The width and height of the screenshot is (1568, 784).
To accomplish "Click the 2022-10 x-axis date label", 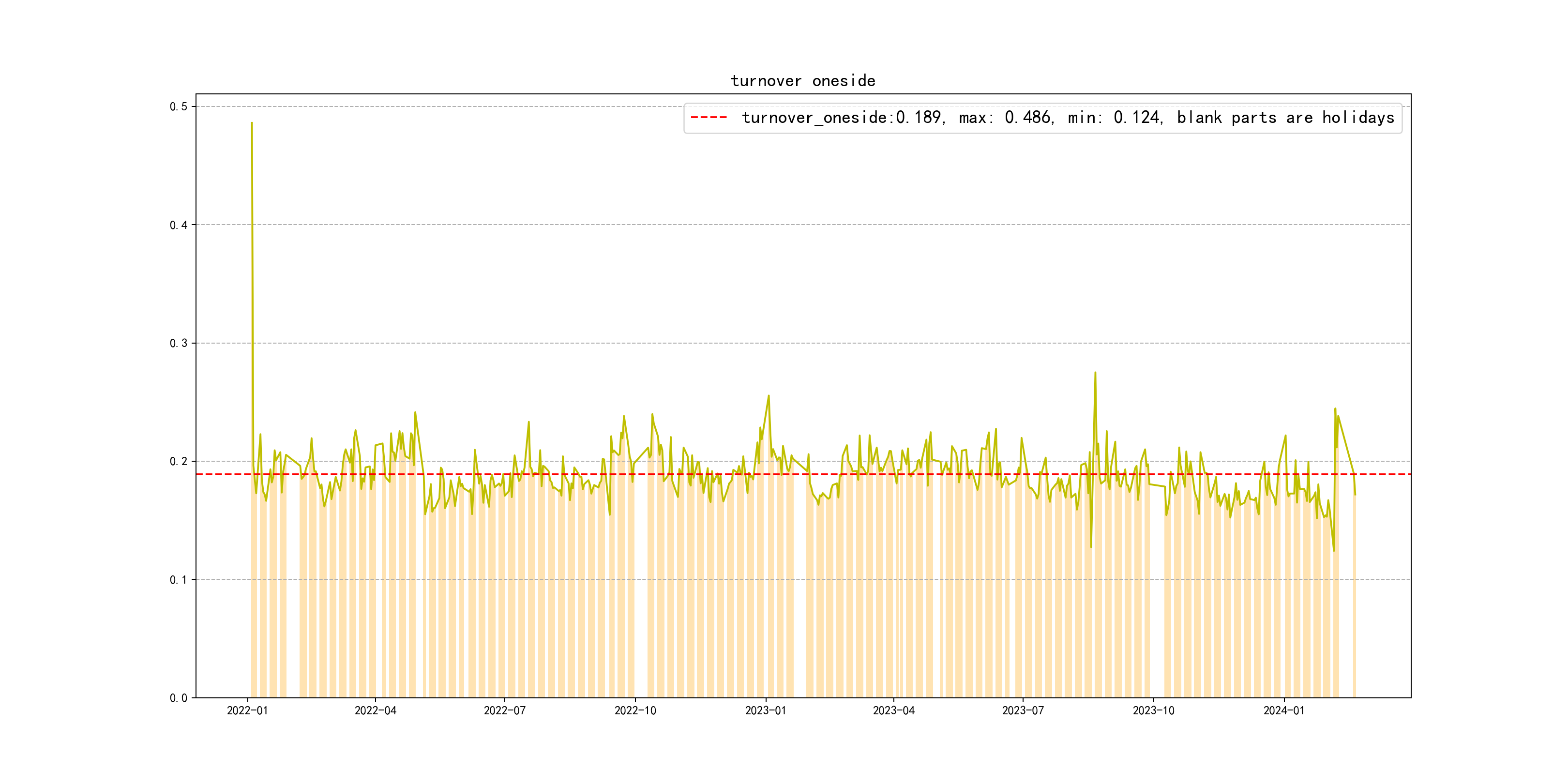I will pos(635,710).
